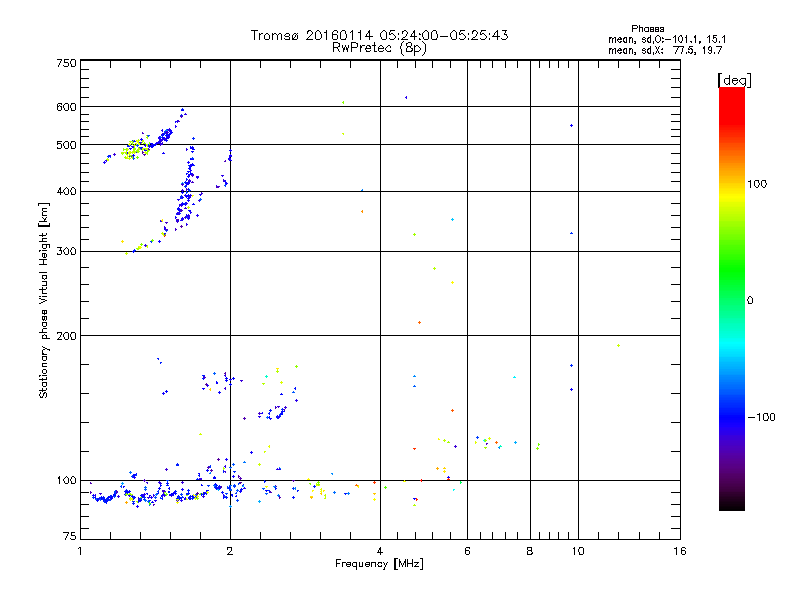The height and width of the screenshot is (600, 800).
Task: Click the plot title 'Tromsø 20160114 05:24:00-05:25:43'
Action: 379,35
